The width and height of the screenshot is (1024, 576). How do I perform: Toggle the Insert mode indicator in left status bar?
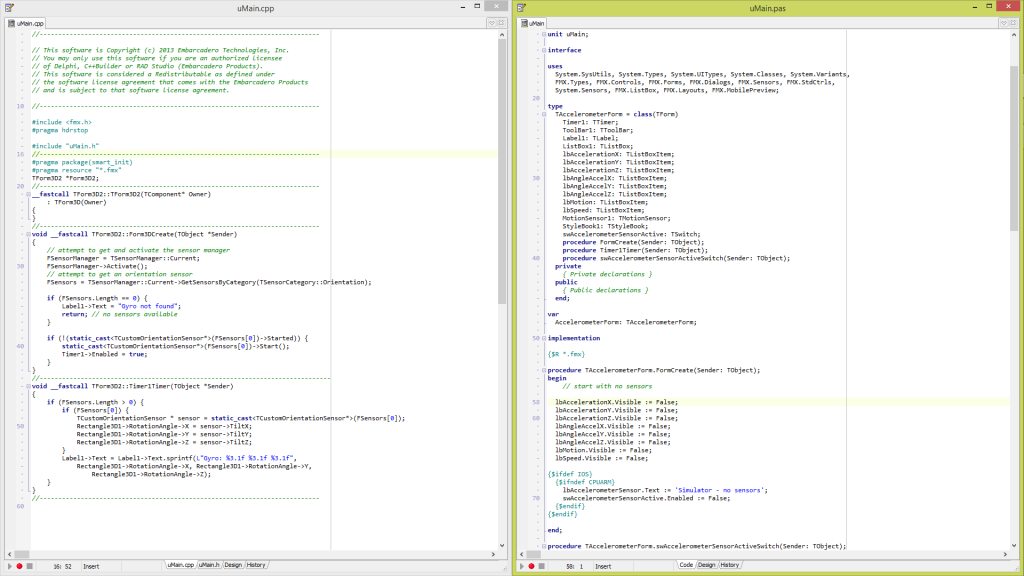click(x=91, y=566)
